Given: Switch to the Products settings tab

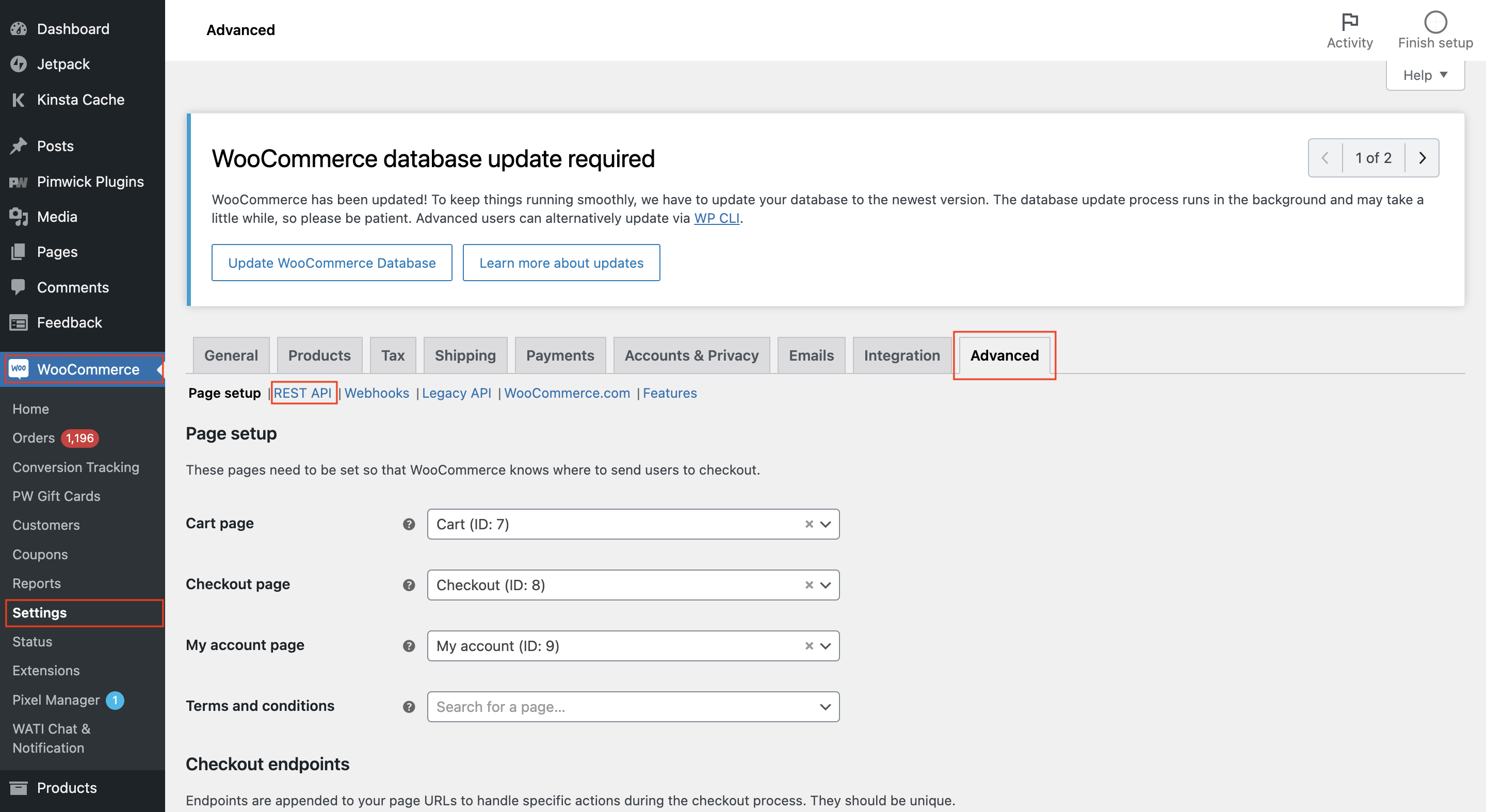Looking at the screenshot, I should 319,355.
